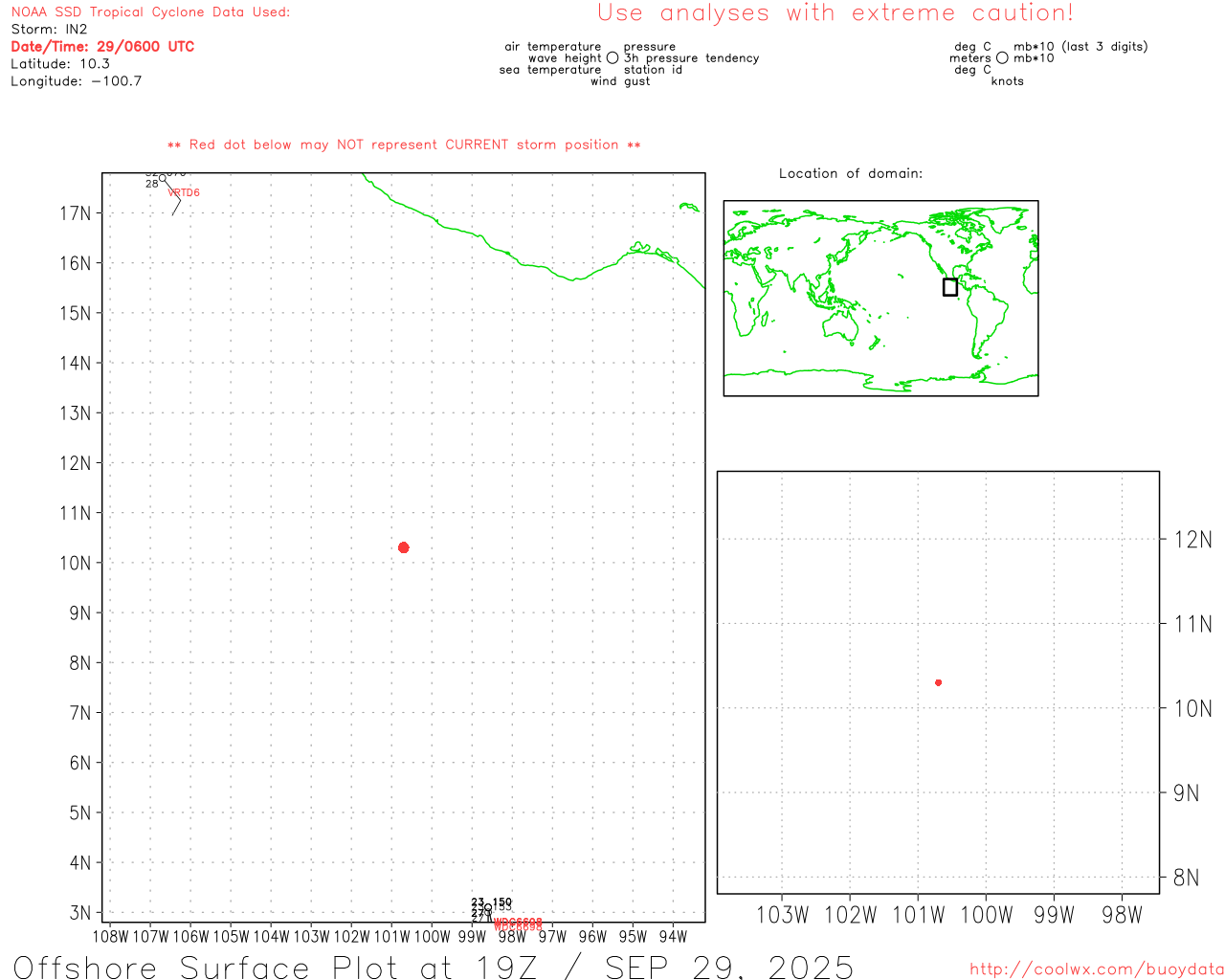
Task: Click the 'Use analyses with extreme caution!' warning
Action: tap(835, 13)
